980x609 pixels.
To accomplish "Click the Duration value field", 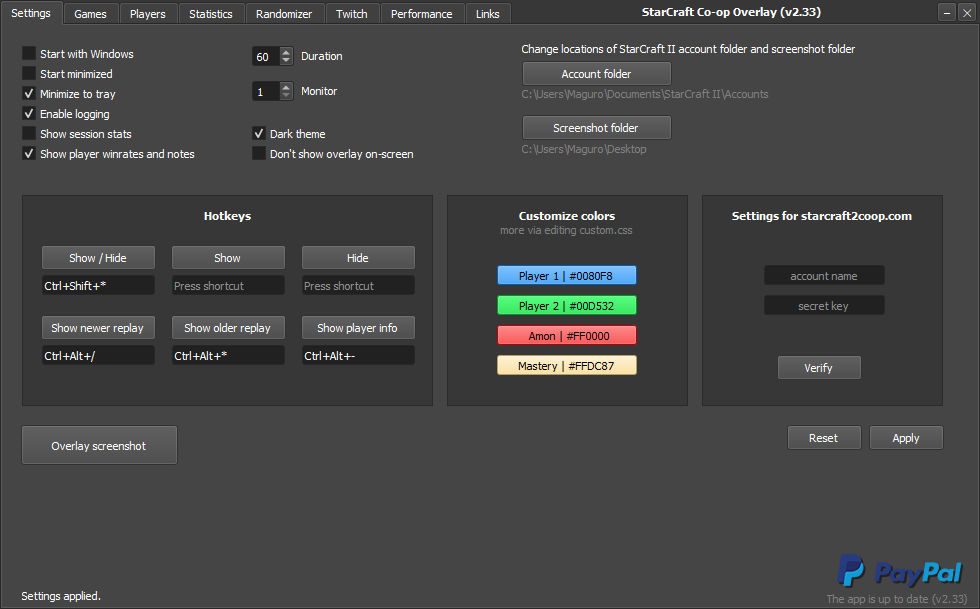I will point(266,56).
